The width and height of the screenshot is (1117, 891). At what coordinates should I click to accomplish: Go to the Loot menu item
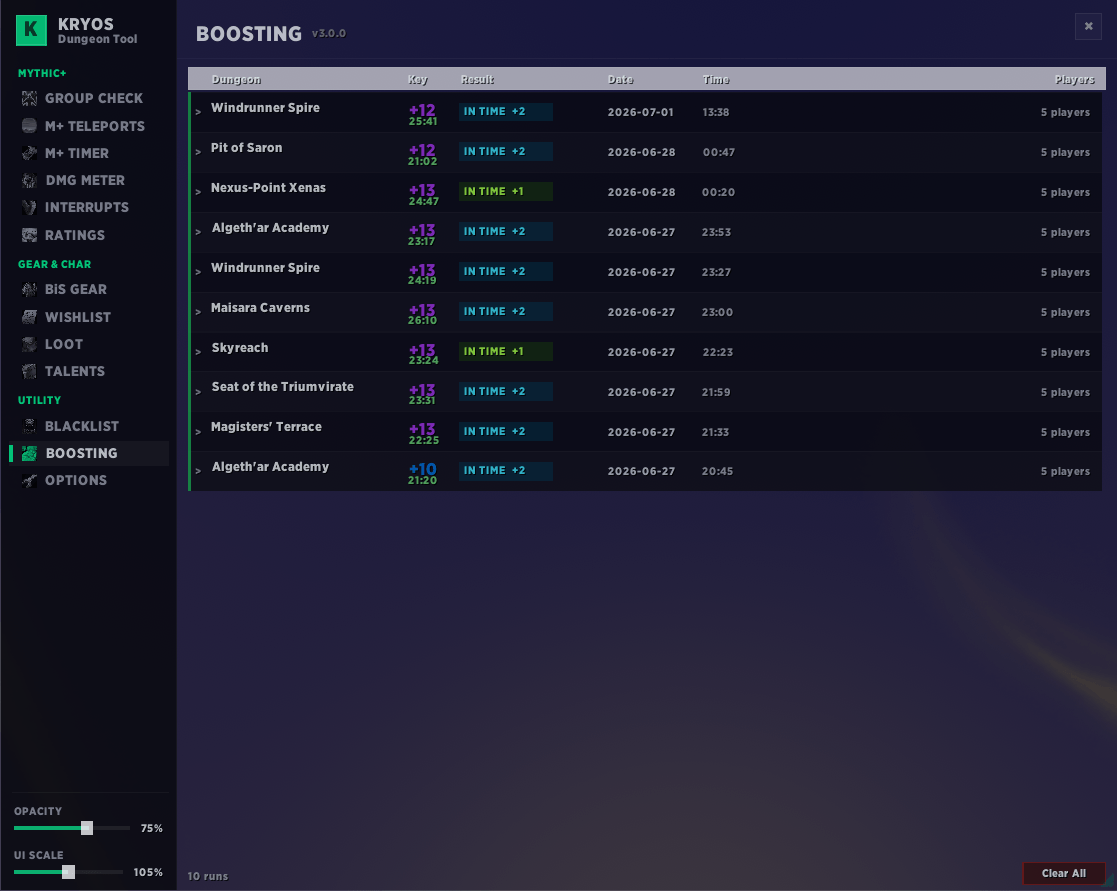coord(63,344)
